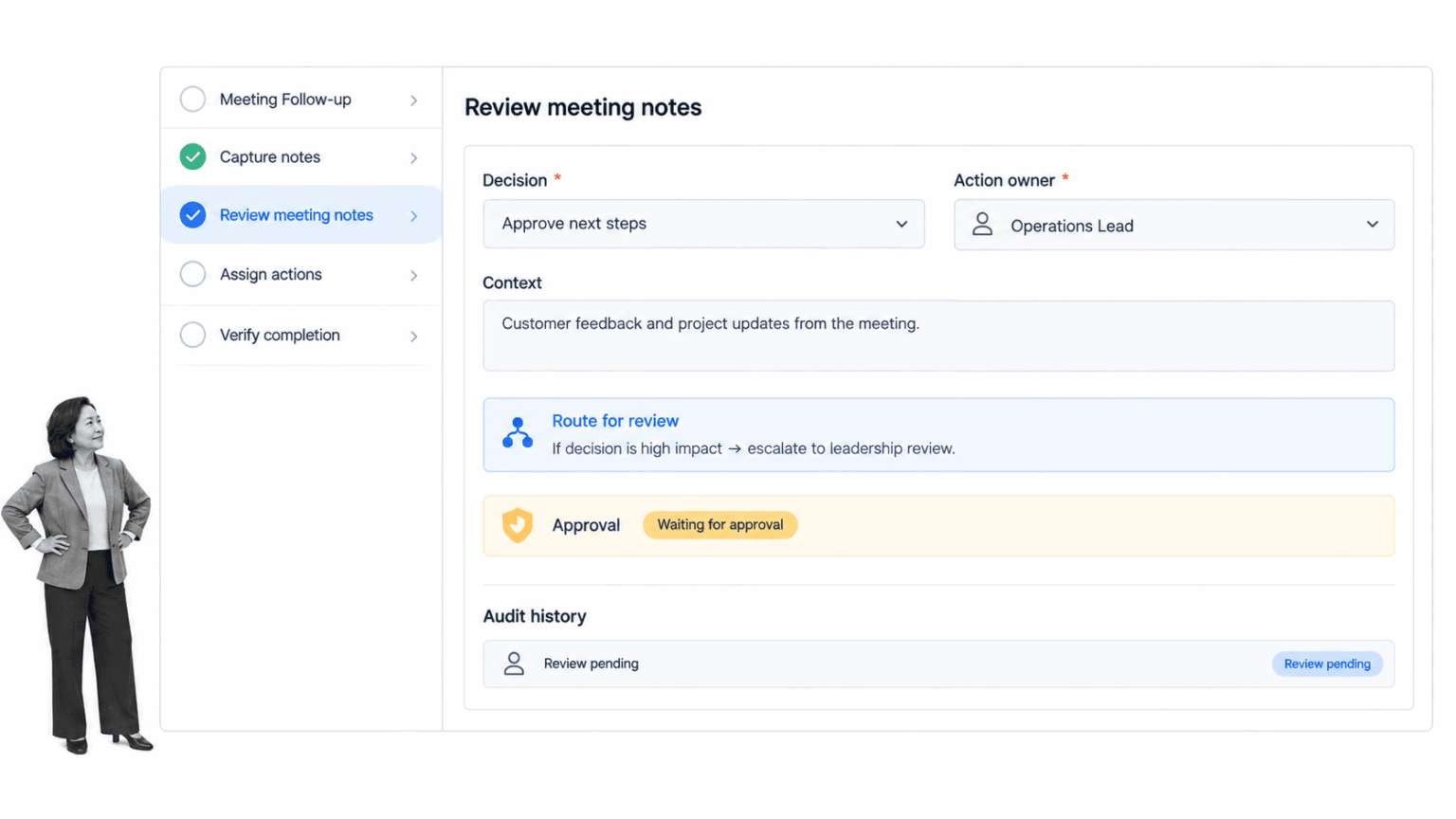Click the Review pending audit entry text

[591, 664]
